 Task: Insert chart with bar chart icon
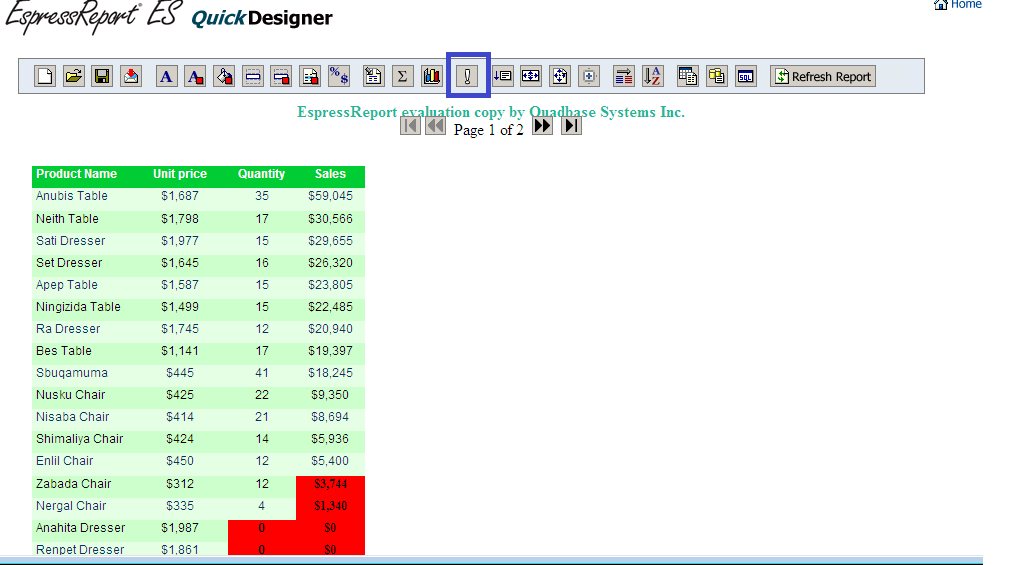click(431, 77)
